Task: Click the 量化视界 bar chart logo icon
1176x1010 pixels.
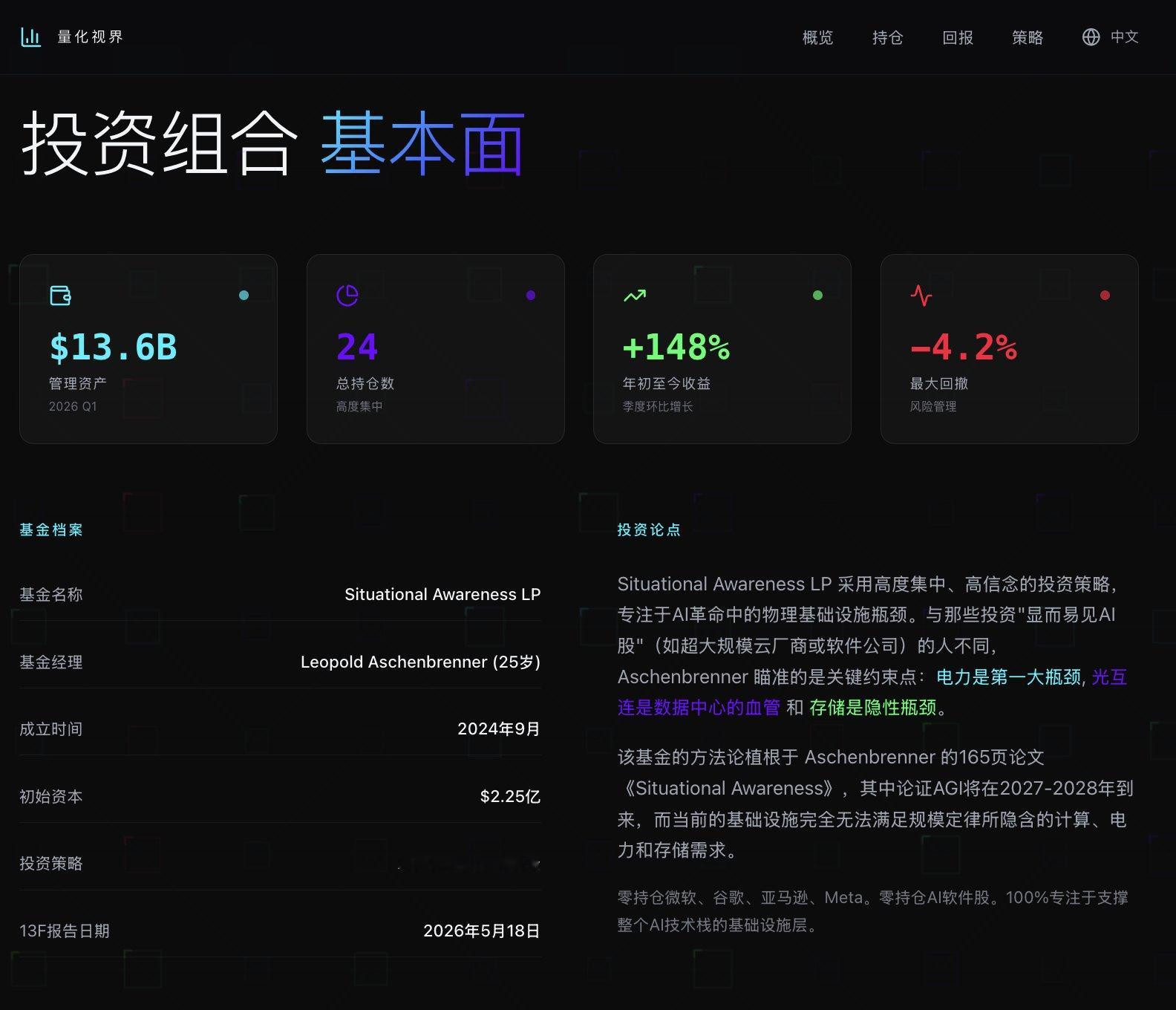Action: click(x=30, y=36)
